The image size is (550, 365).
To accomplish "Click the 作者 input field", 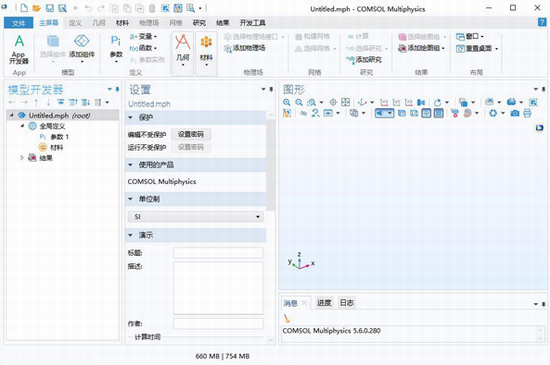I will point(218,324).
